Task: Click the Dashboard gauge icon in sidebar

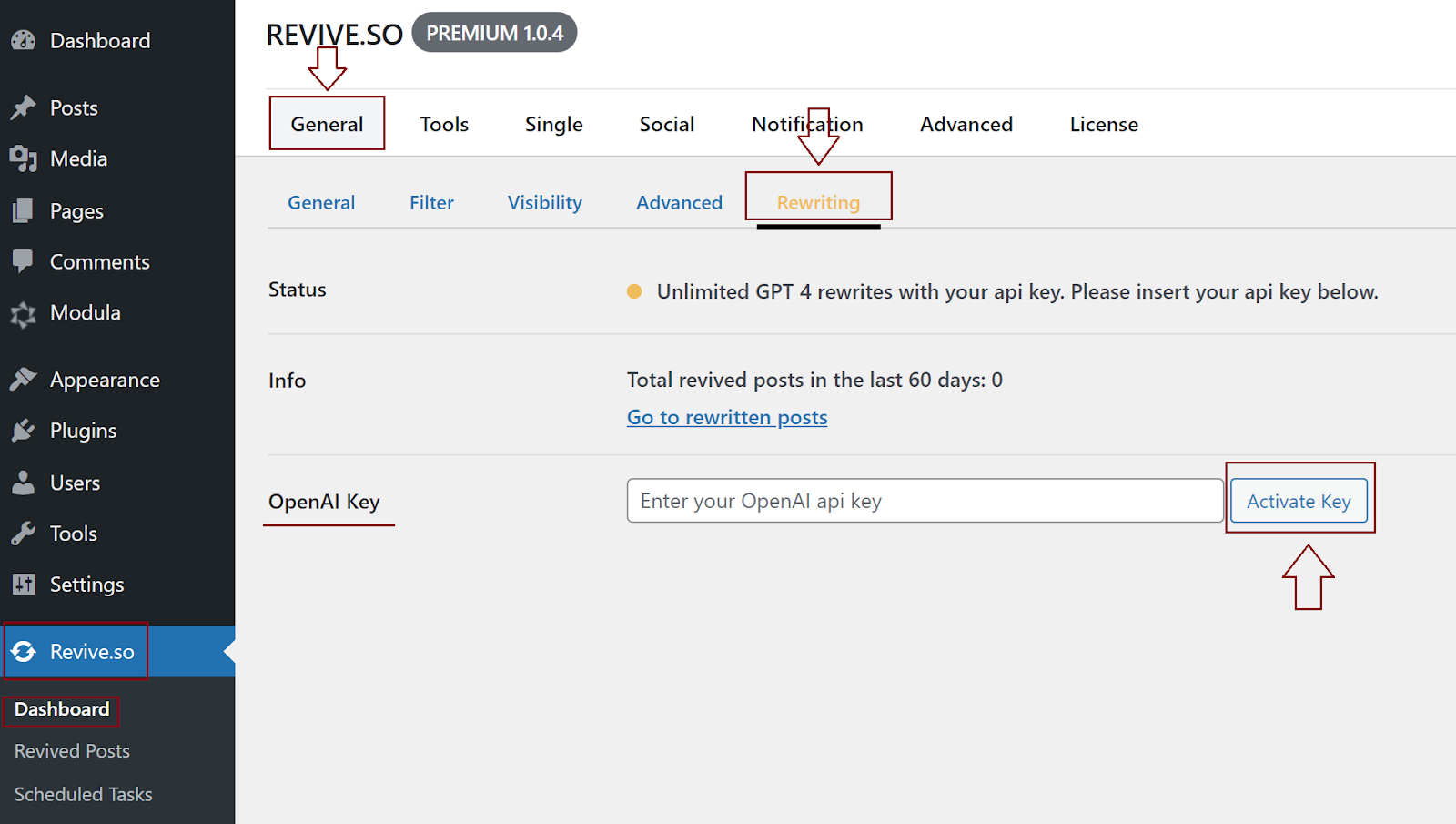Action: tap(24, 41)
